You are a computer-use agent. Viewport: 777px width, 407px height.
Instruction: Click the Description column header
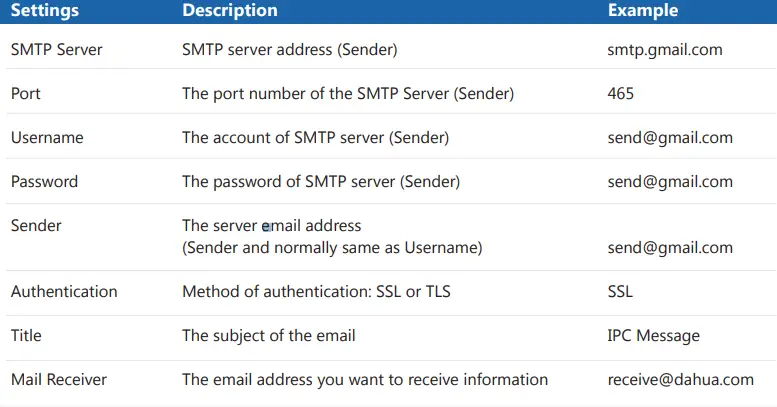click(x=229, y=11)
